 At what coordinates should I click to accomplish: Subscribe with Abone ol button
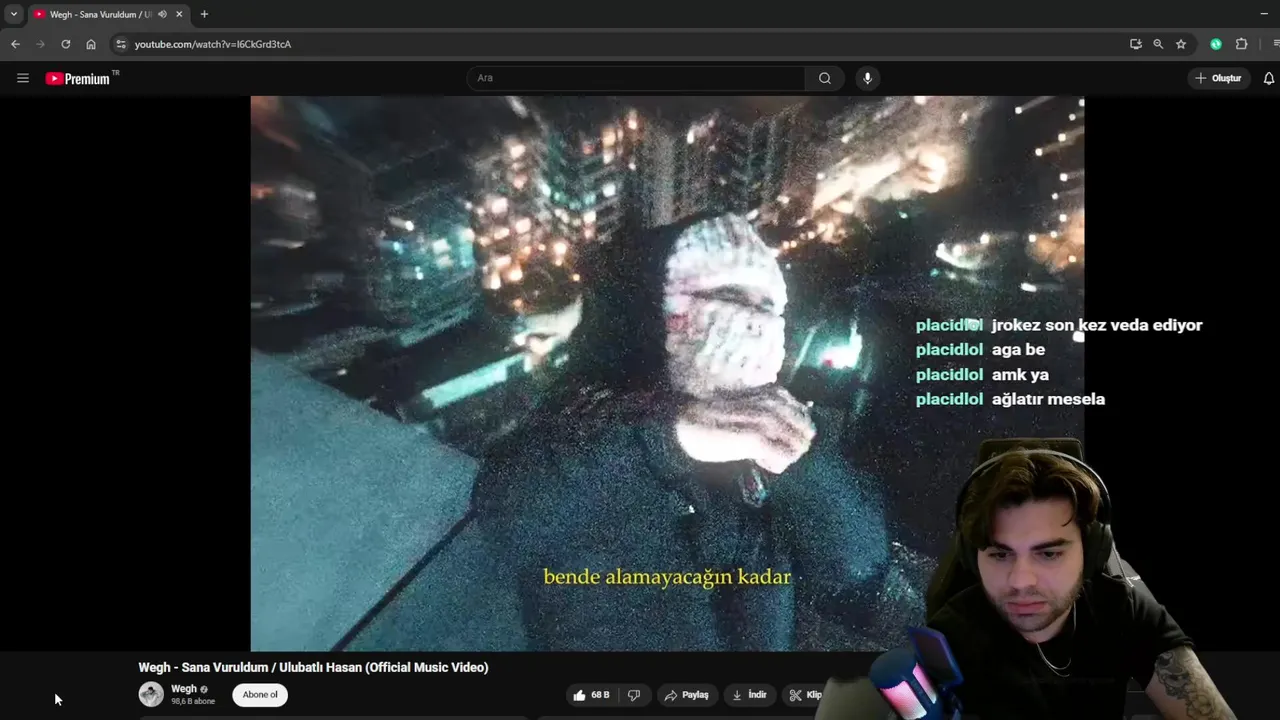click(260, 695)
